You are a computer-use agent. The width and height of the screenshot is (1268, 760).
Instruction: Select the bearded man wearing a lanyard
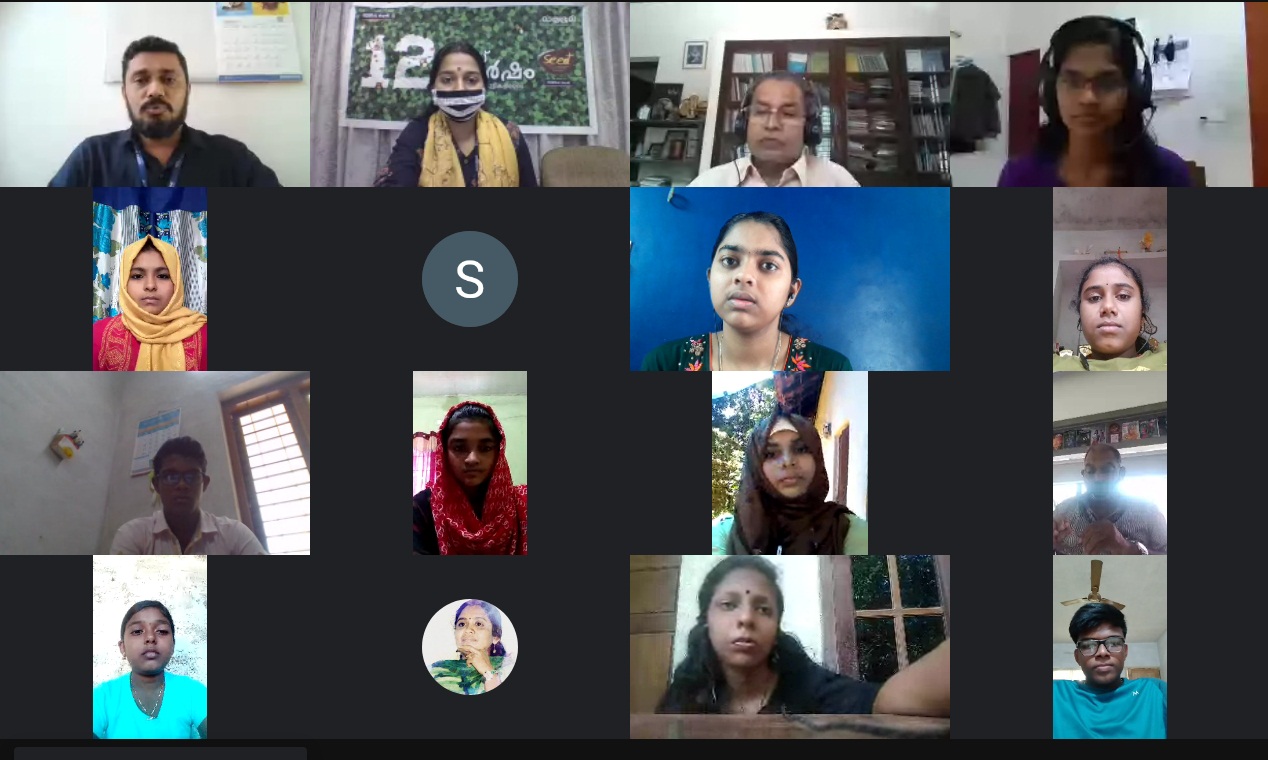point(155,94)
